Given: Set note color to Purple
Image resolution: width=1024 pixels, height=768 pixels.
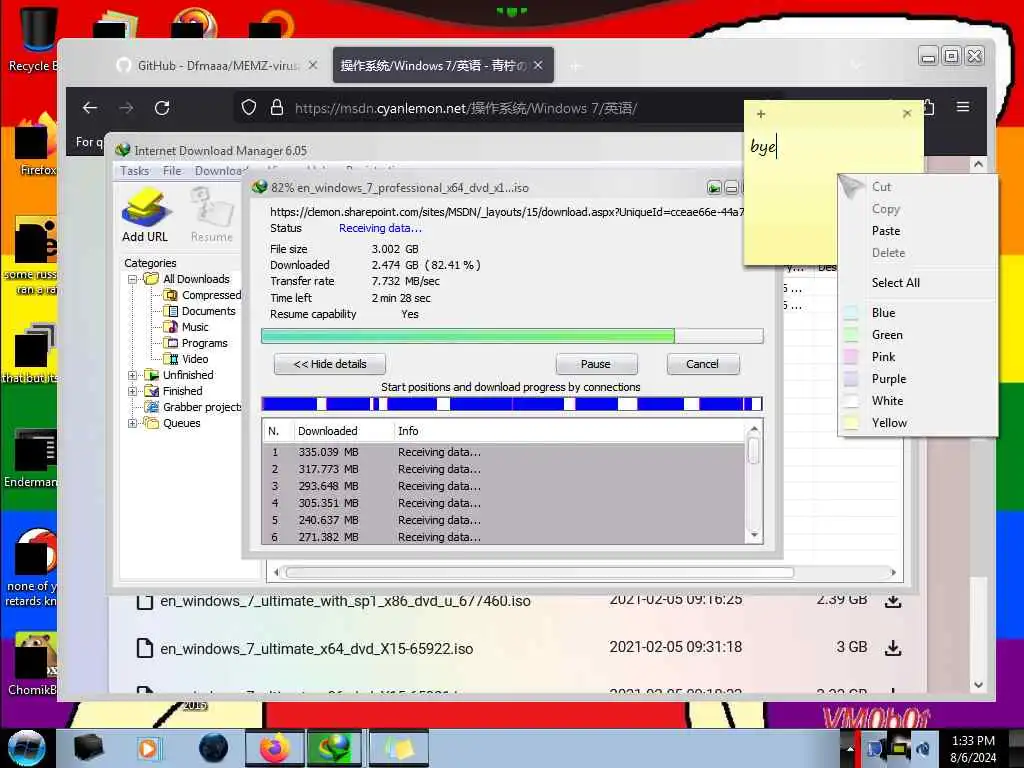Looking at the screenshot, I should [x=918, y=379].
